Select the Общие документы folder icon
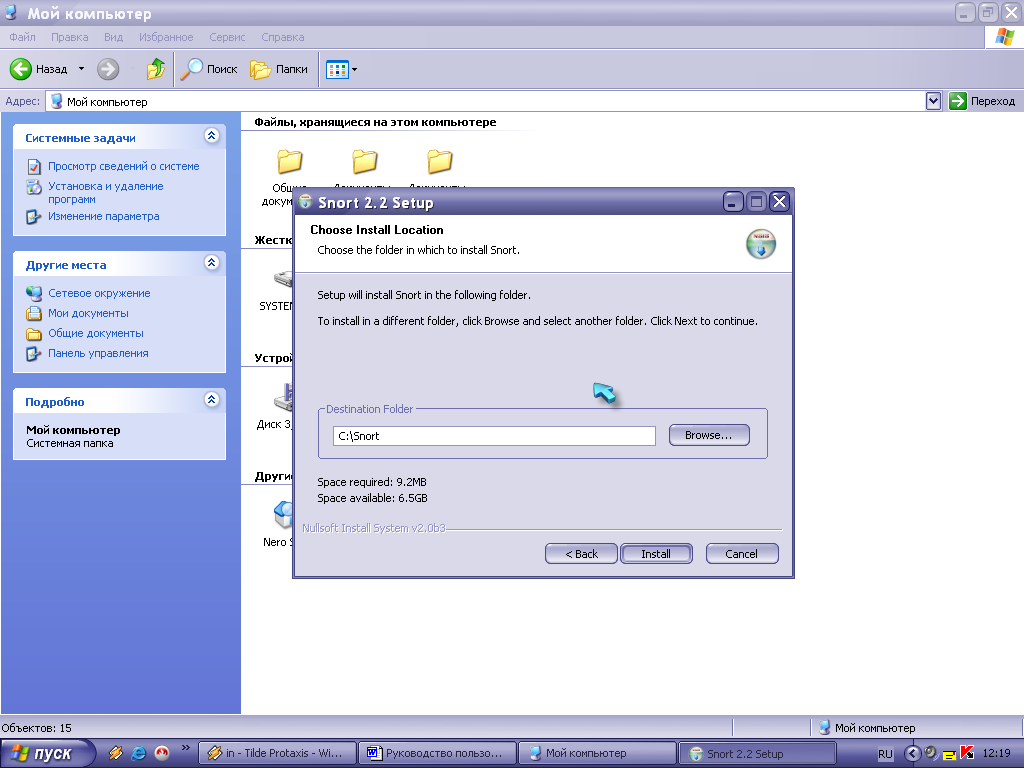 [x=289, y=161]
